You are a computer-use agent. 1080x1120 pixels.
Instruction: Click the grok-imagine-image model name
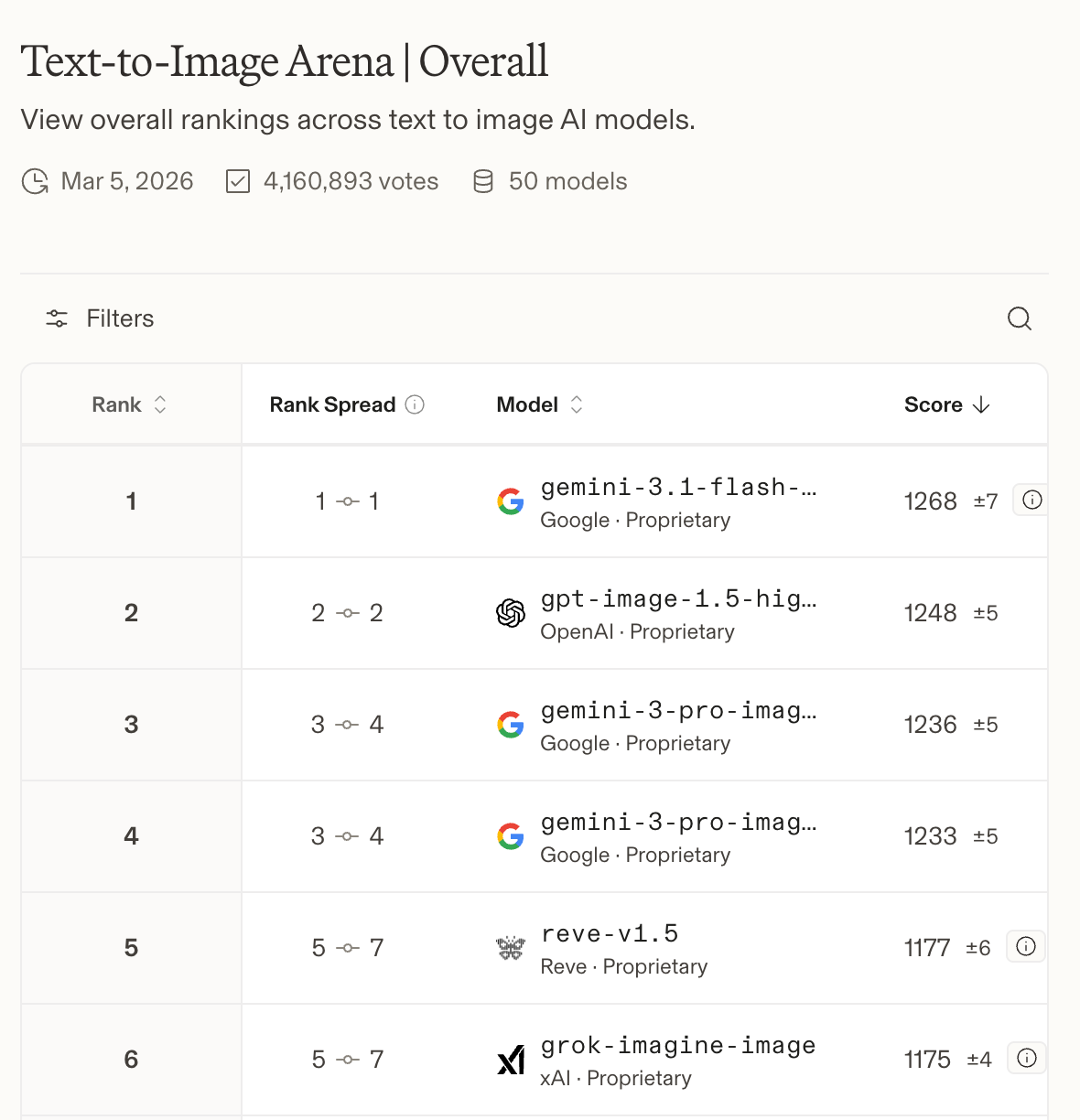[x=678, y=1046]
